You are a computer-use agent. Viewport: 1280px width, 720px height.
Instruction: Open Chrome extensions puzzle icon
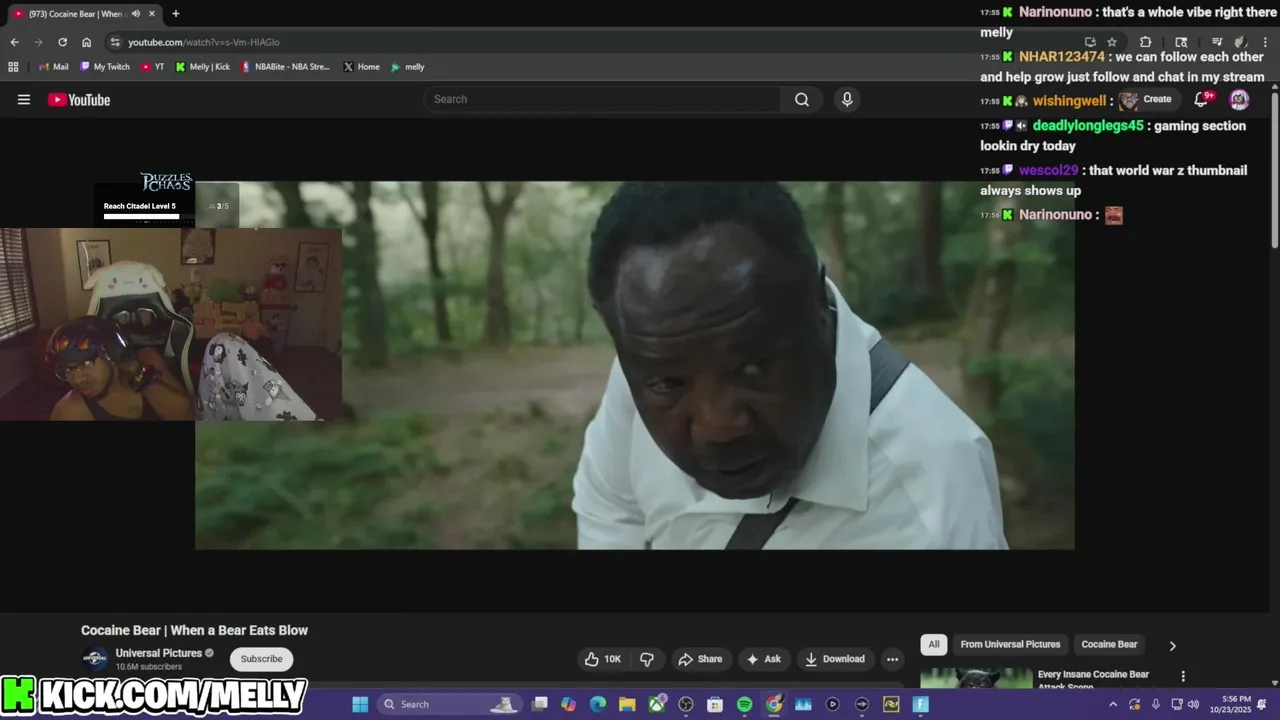click(x=1146, y=42)
